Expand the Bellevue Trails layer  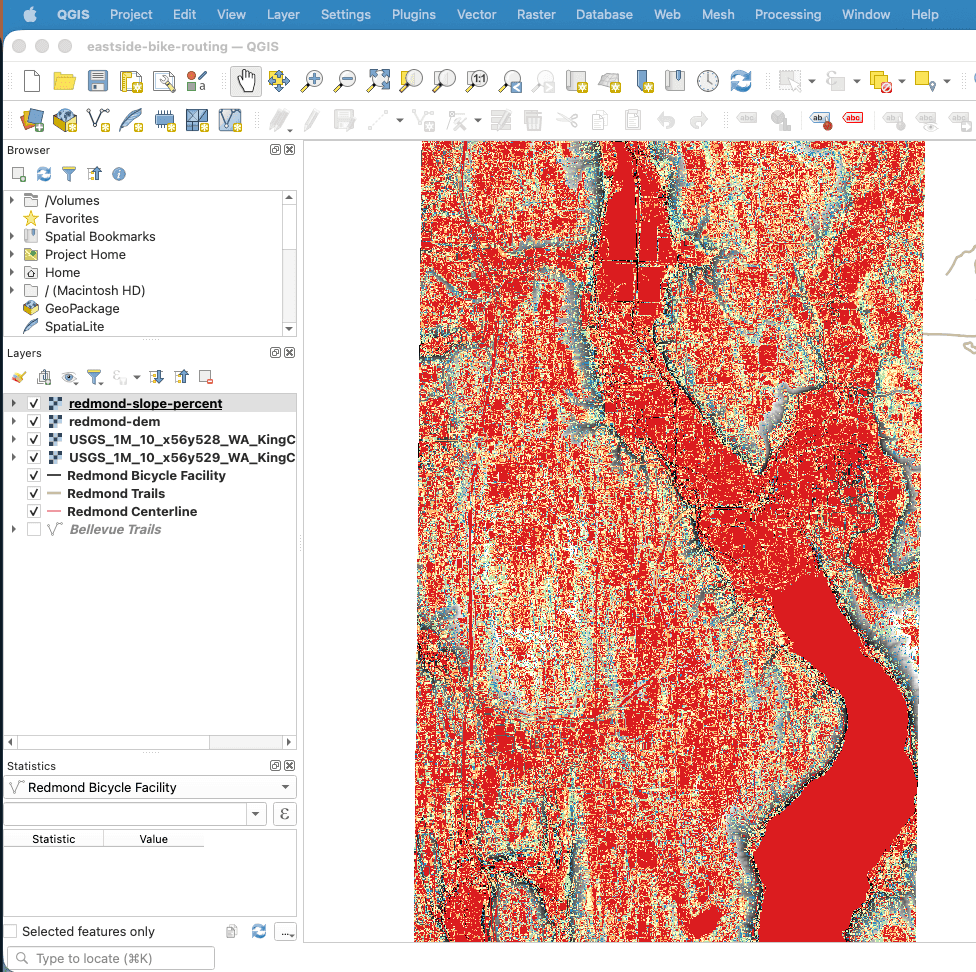[14, 530]
